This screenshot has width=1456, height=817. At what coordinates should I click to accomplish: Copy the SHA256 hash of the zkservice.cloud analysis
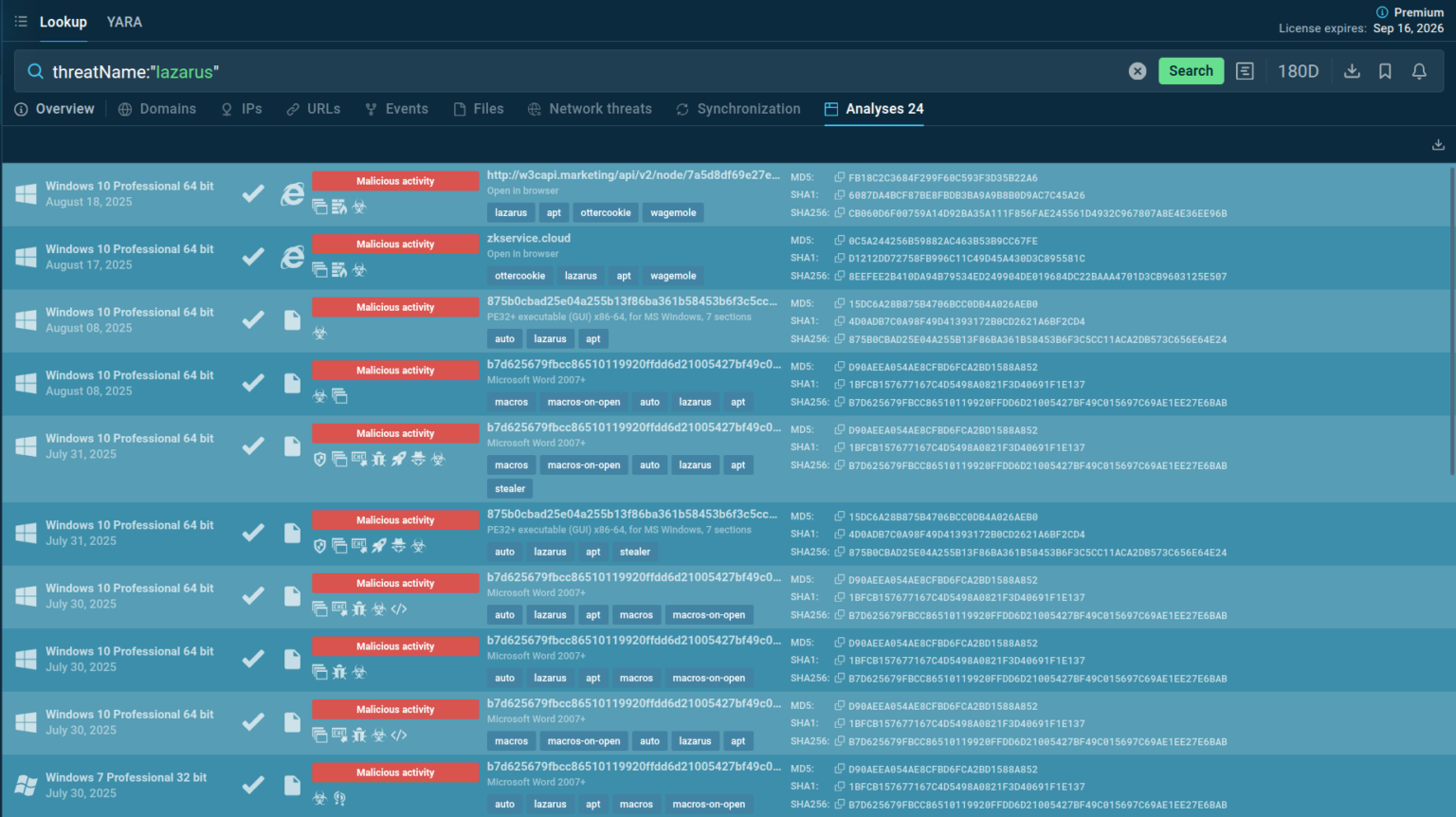[840, 277]
